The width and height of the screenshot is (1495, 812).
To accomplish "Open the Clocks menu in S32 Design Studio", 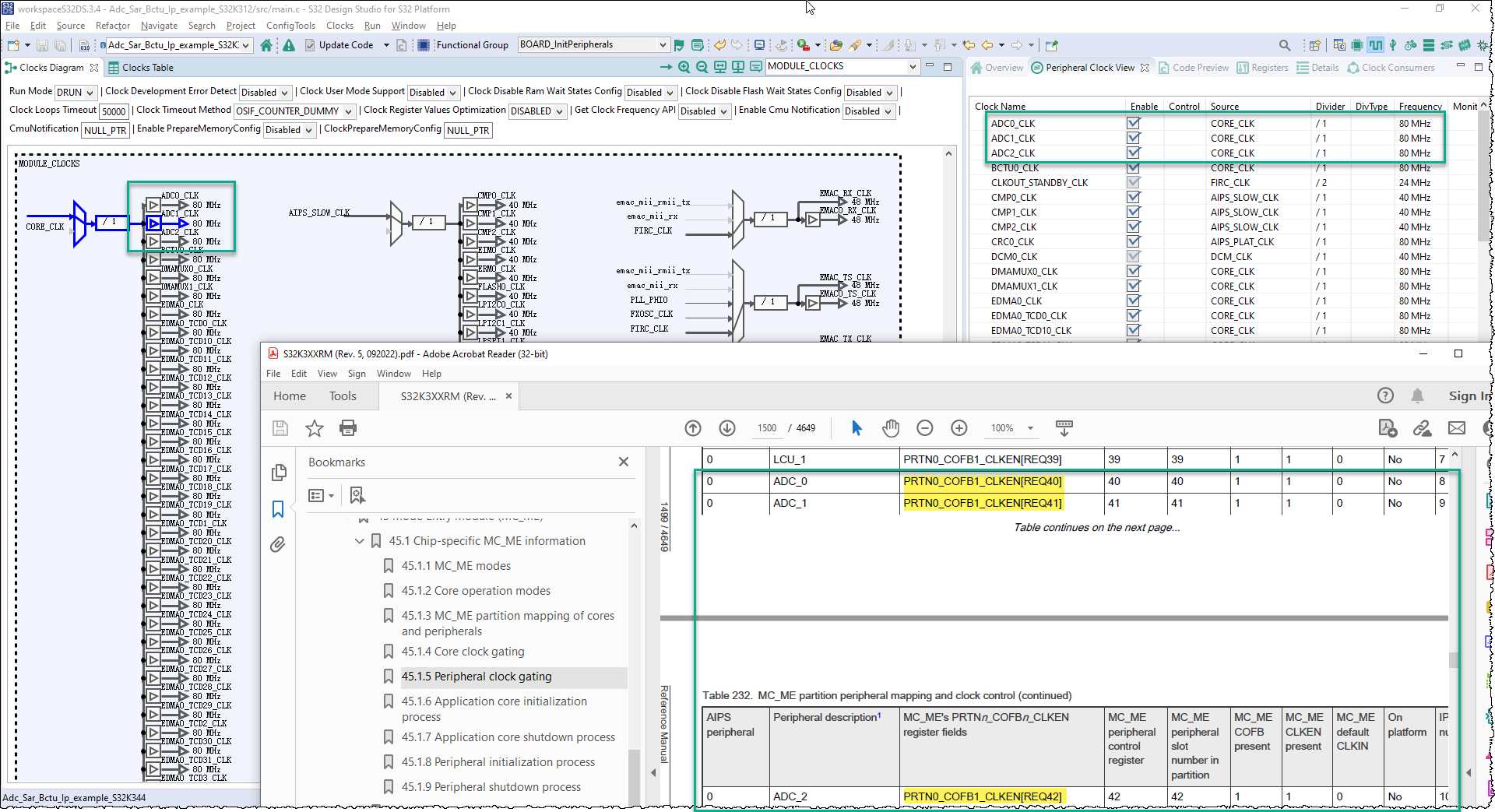I will (x=339, y=25).
